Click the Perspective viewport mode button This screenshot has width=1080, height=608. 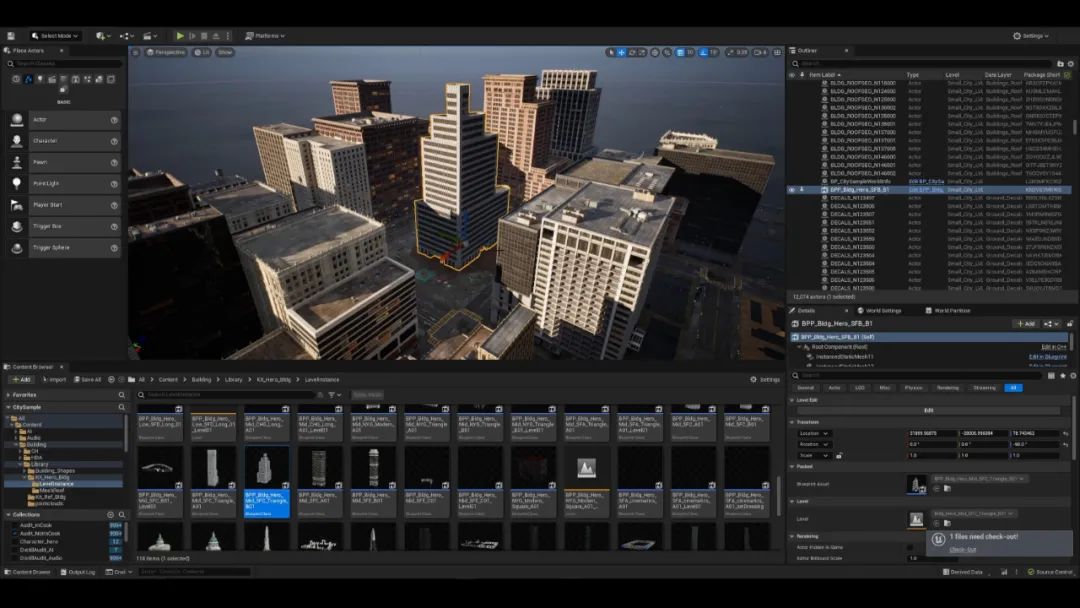[x=165, y=52]
